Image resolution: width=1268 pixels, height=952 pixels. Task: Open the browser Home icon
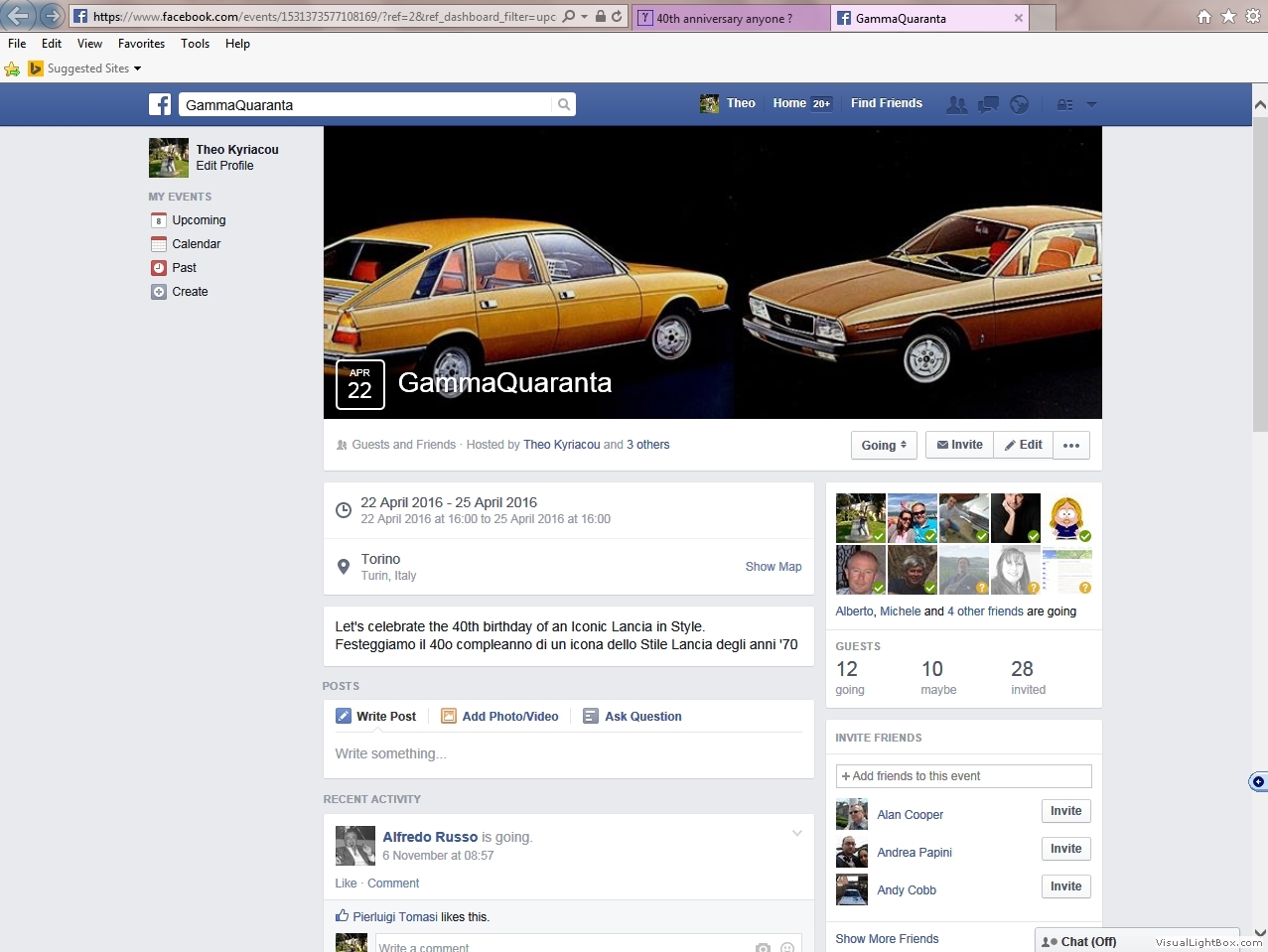(1204, 17)
